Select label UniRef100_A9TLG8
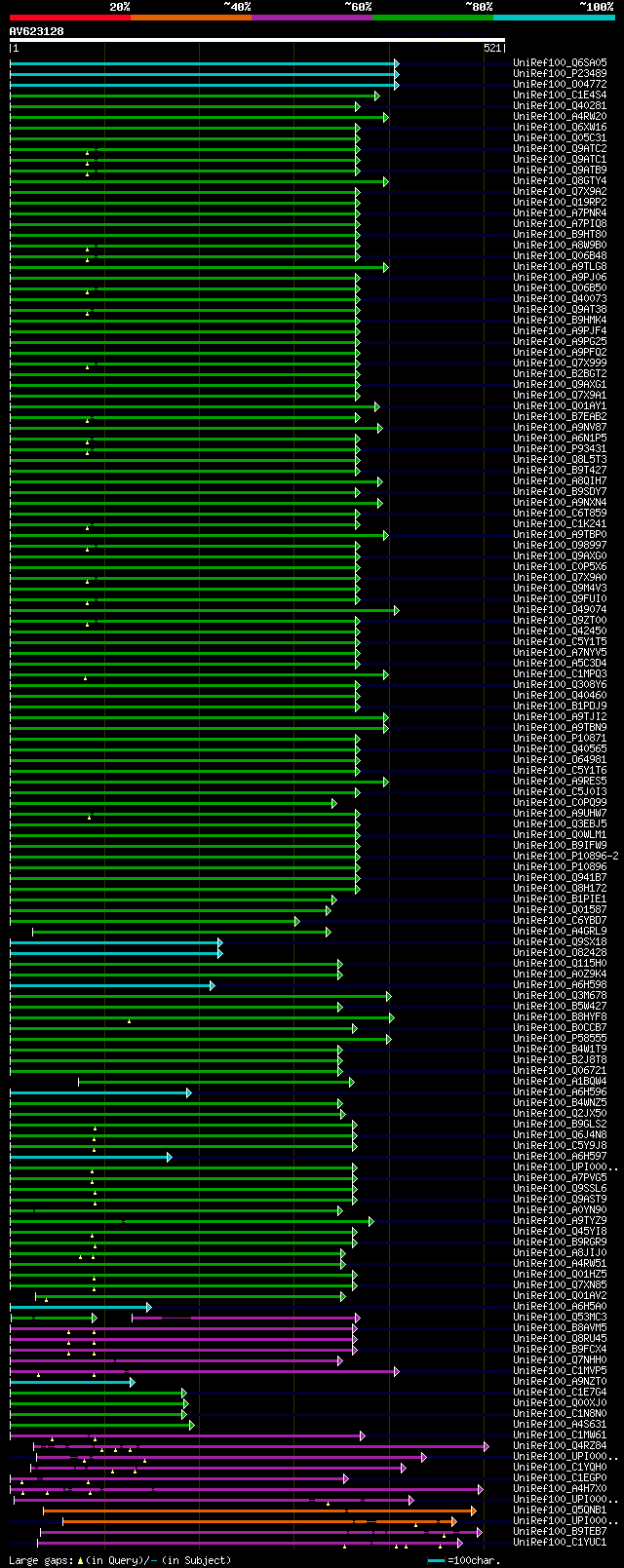This screenshot has width=624, height=1568. point(560,267)
